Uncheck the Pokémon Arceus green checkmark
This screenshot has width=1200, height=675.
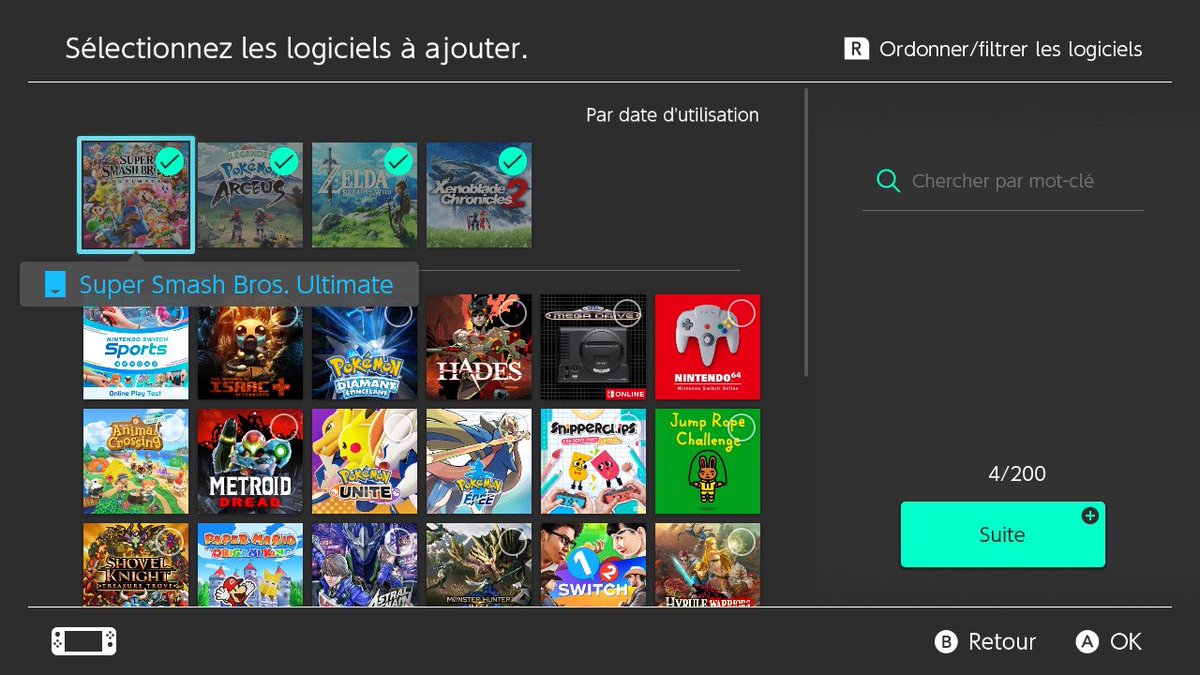[284, 160]
